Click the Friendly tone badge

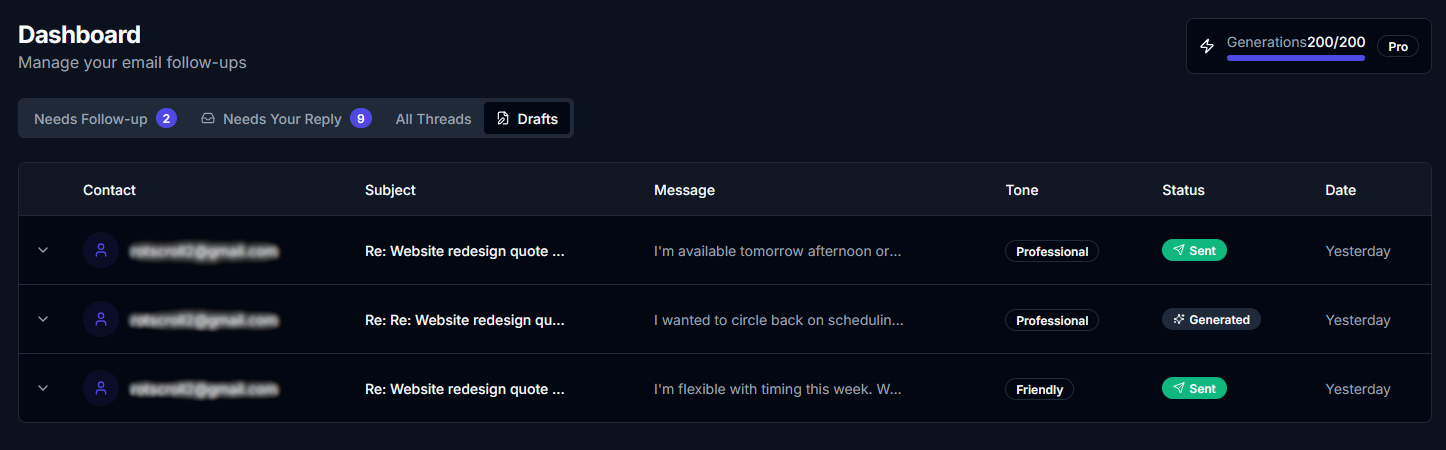[x=1039, y=389]
